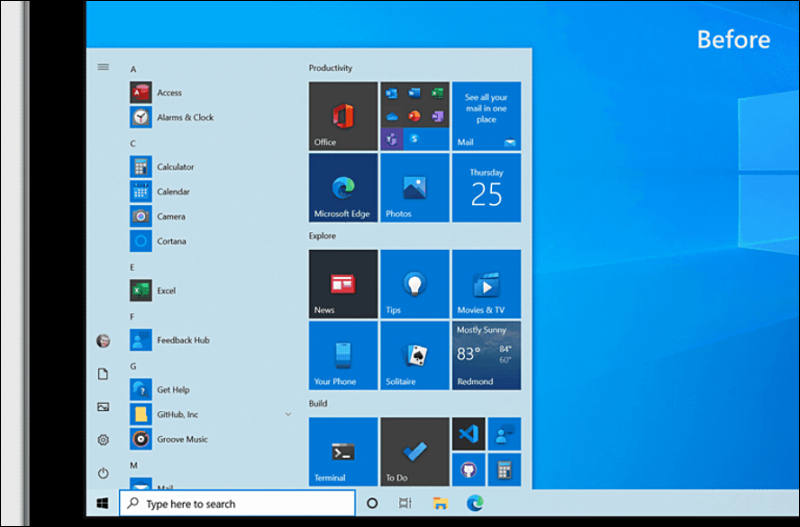Viewport: 800px width, 527px height.
Task: Open the GitHub small tile
Action: click(x=468, y=470)
